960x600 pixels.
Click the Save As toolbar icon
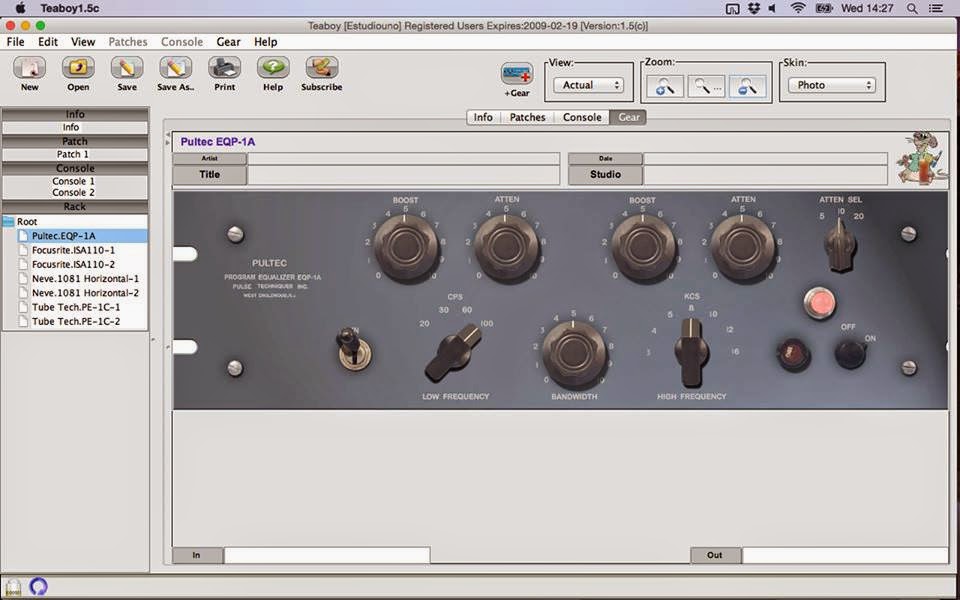tap(176, 67)
